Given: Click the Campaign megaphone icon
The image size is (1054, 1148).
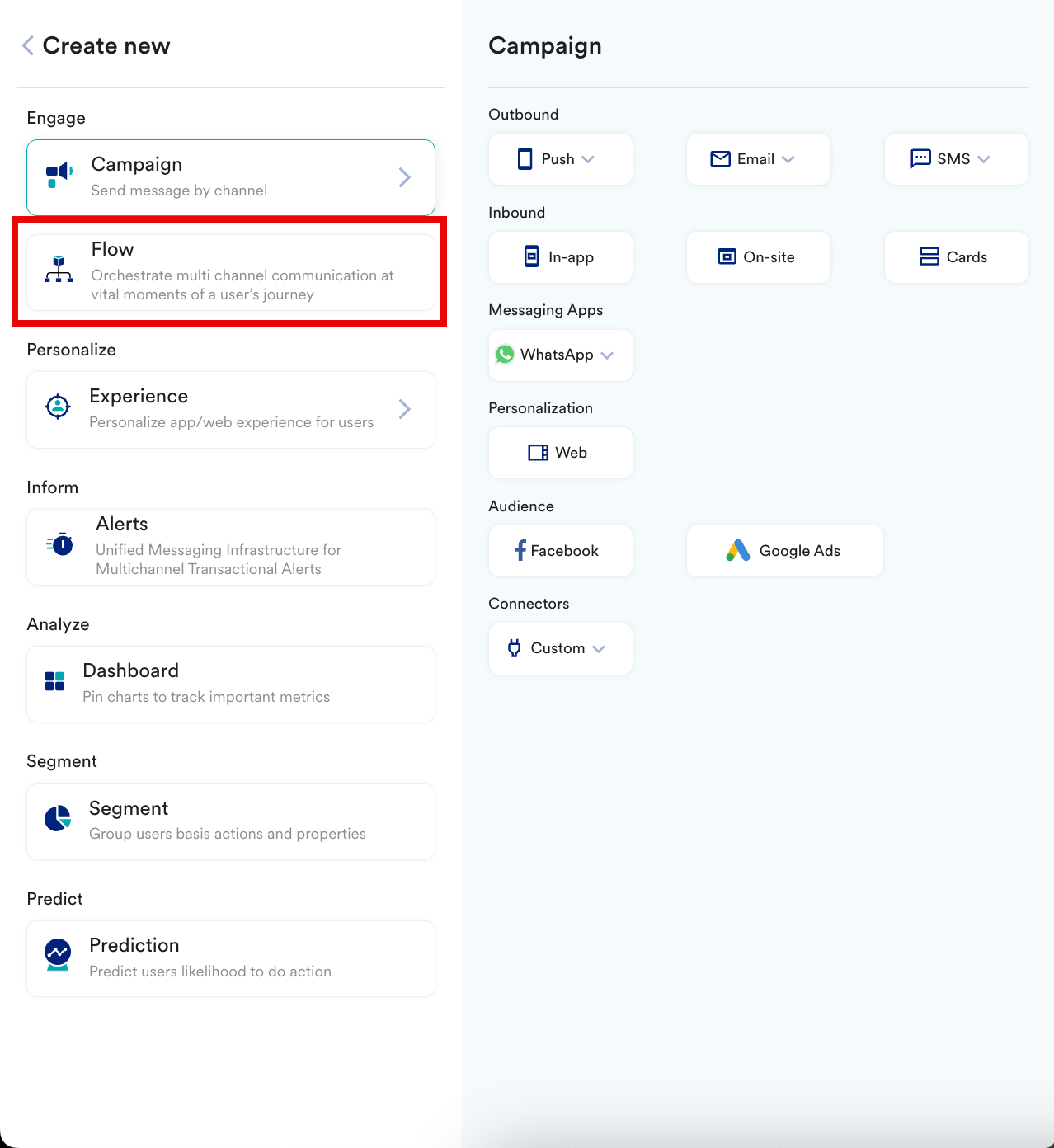Looking at the screenshot, I should point(59,175).
